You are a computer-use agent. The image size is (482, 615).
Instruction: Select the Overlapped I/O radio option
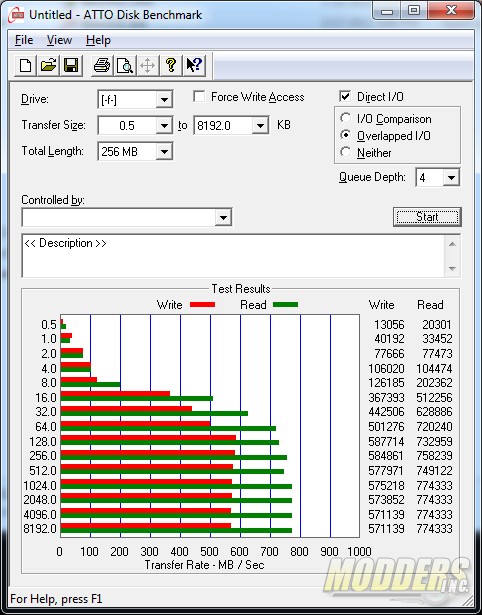346,135
